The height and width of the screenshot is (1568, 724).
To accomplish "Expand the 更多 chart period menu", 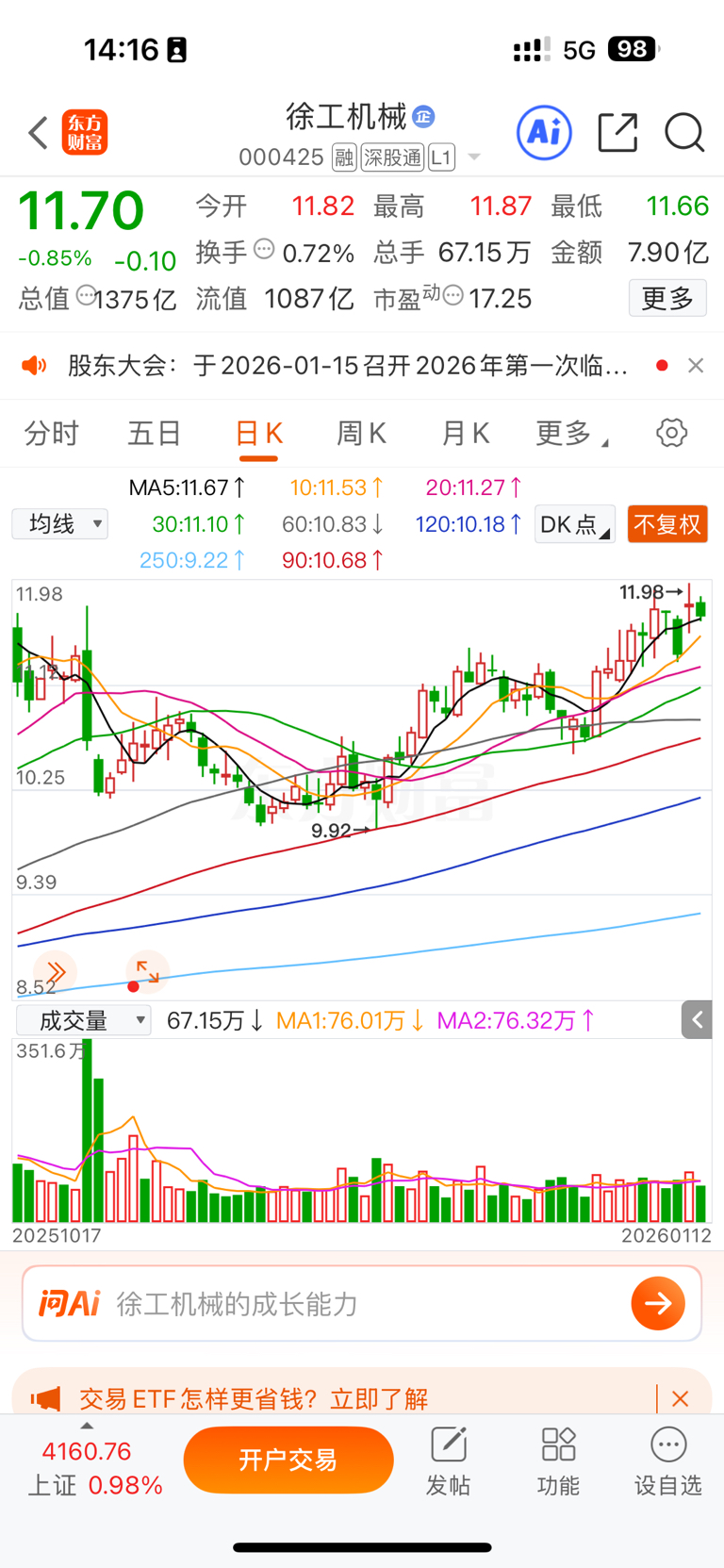I will (x=572, y=433).
